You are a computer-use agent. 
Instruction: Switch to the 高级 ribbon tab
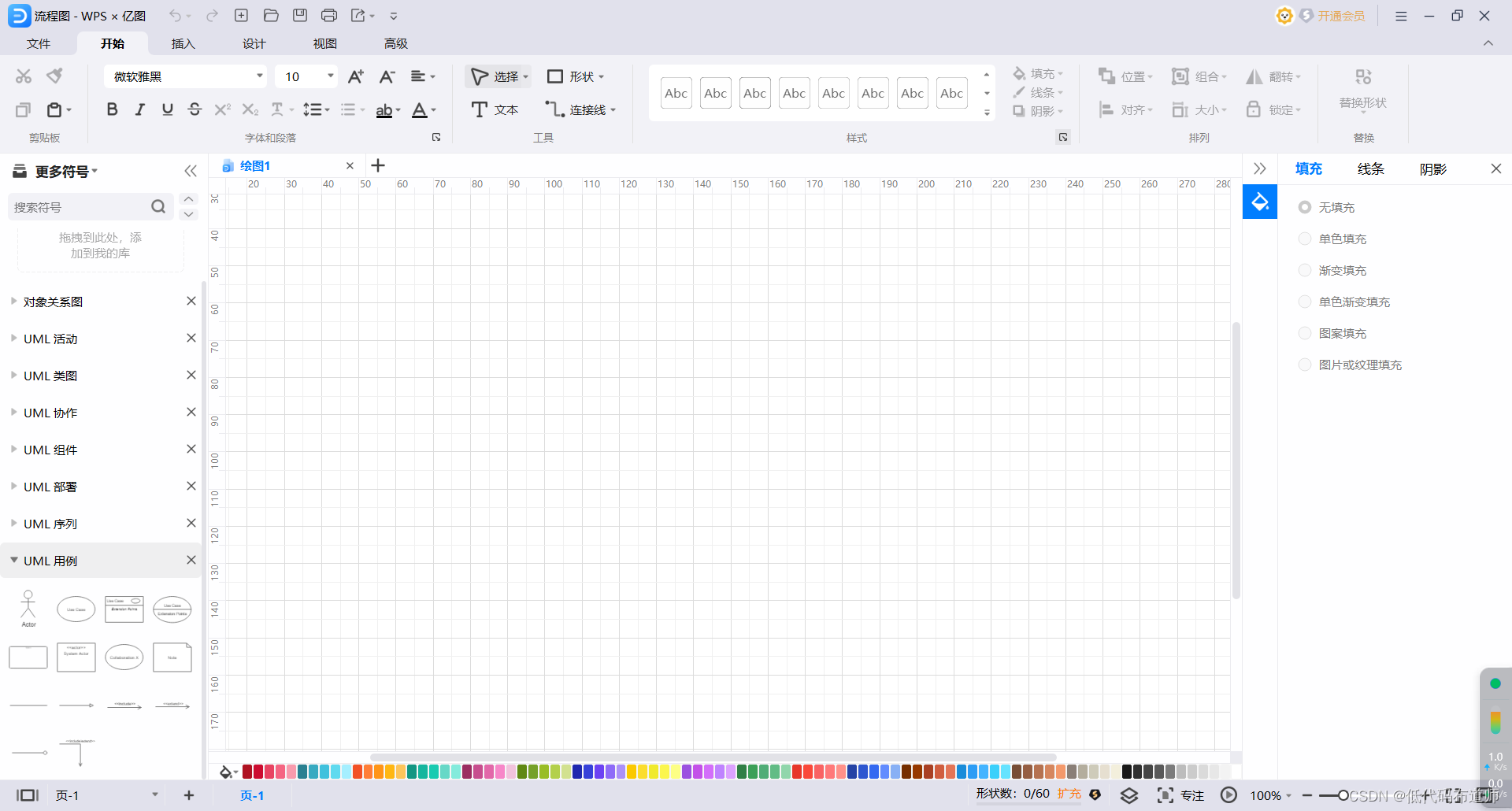tap(395, 43)
